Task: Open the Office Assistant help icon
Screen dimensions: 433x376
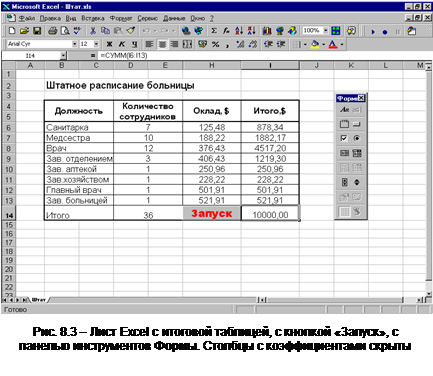Action: (351, 31)
